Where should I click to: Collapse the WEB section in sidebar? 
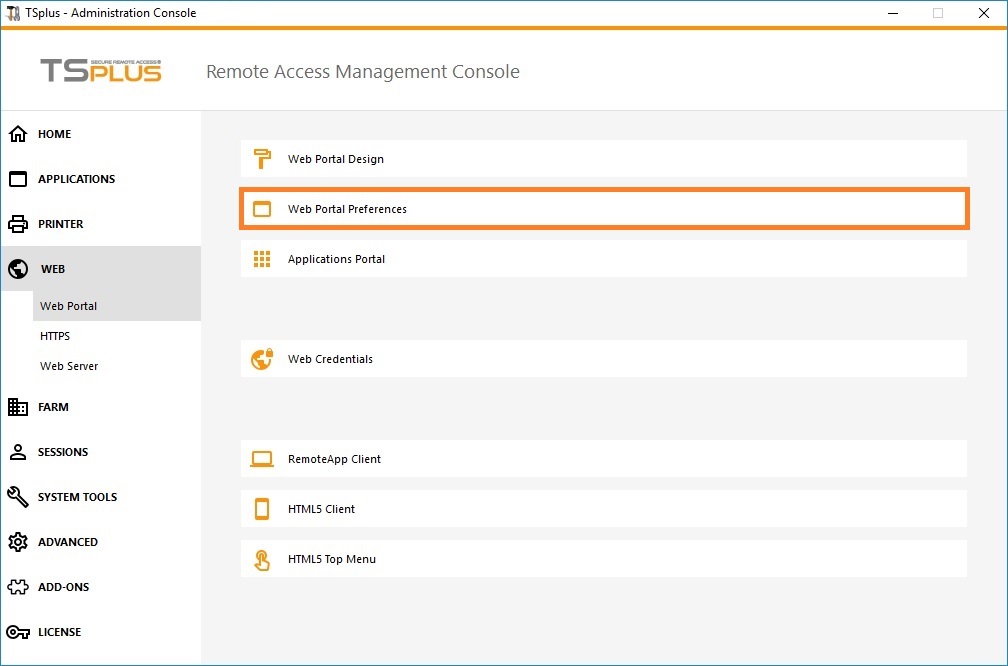(x=53, y=269)
